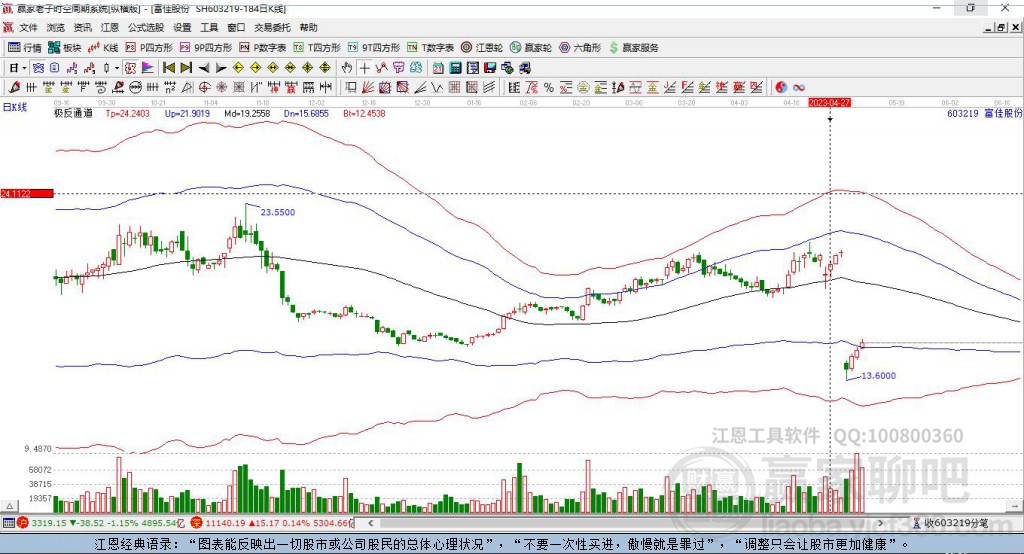Click the blue infinity loop icon
The height and width of the screenshot is (554, 1024).
[x=799, y=88]
